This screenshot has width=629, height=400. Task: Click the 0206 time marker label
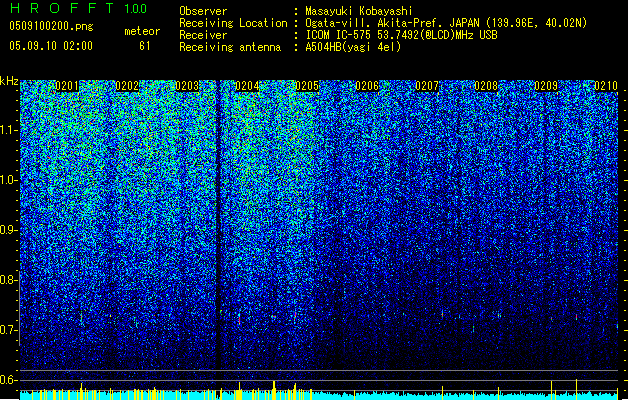(x=367, y=86)
